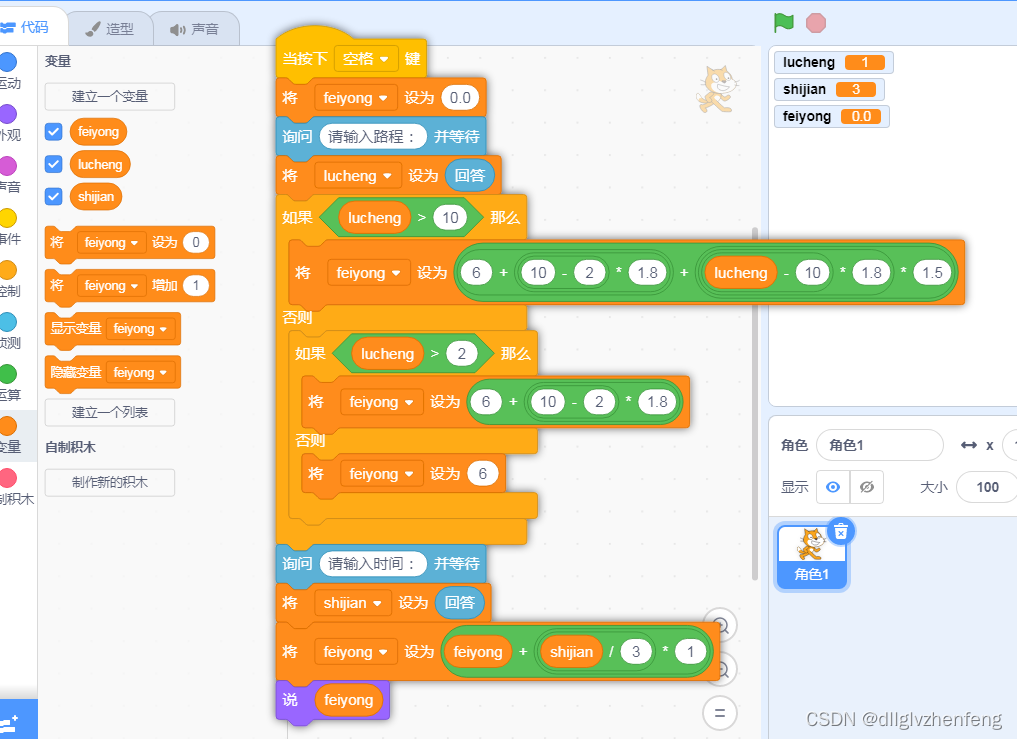Click the green flag to run

point(784,23)
